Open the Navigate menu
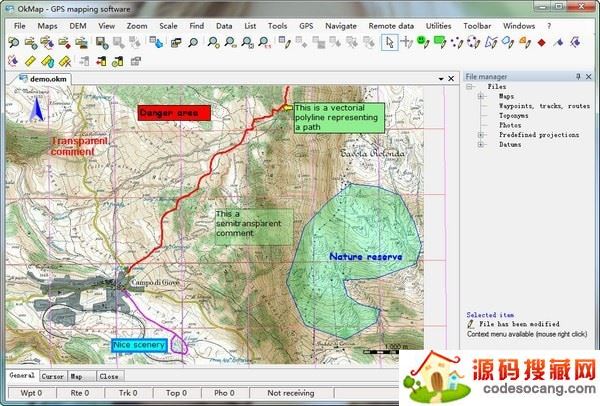 (340, 24)
